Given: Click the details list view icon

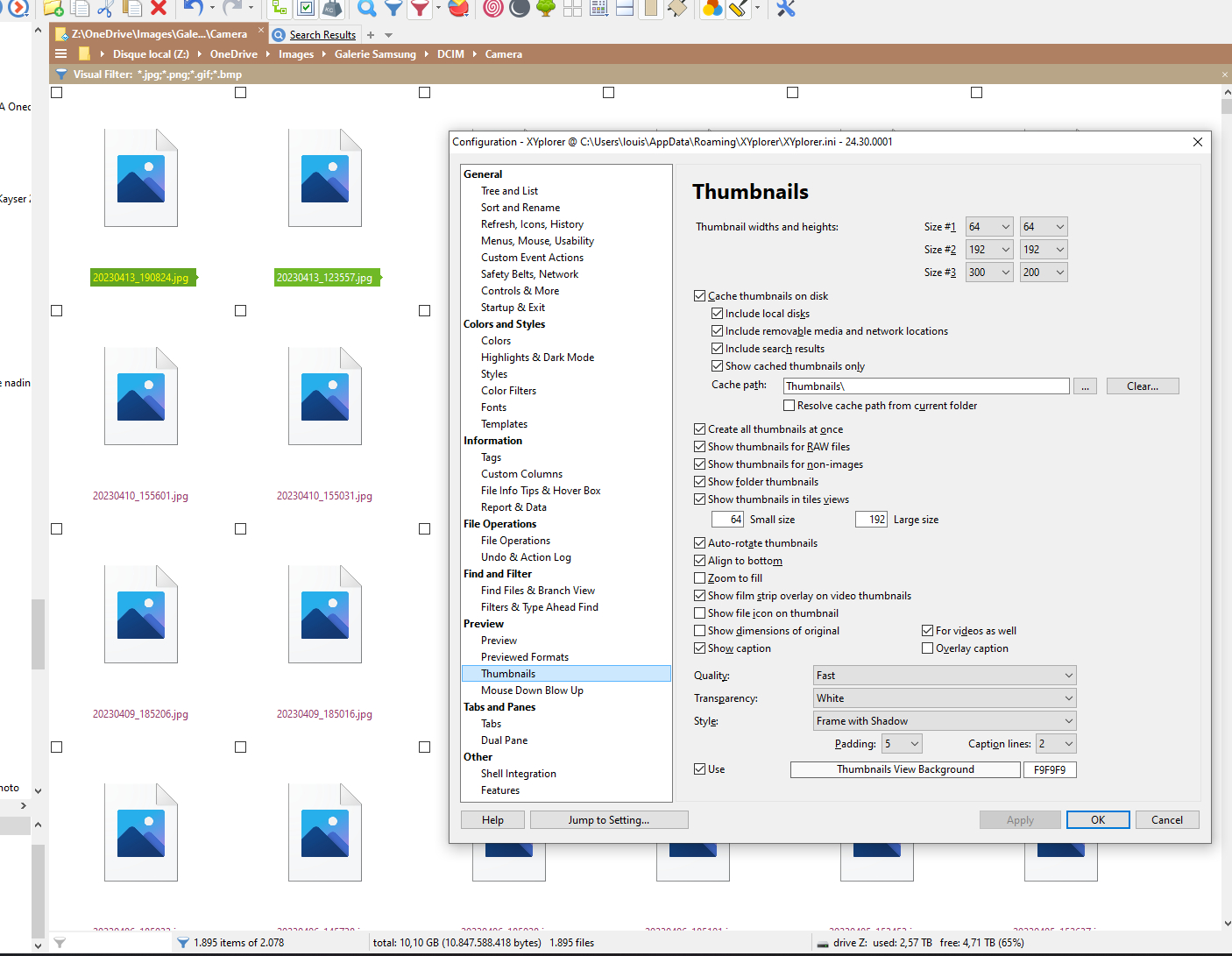Looking at the screenshot, I should [x=598, y=8].
